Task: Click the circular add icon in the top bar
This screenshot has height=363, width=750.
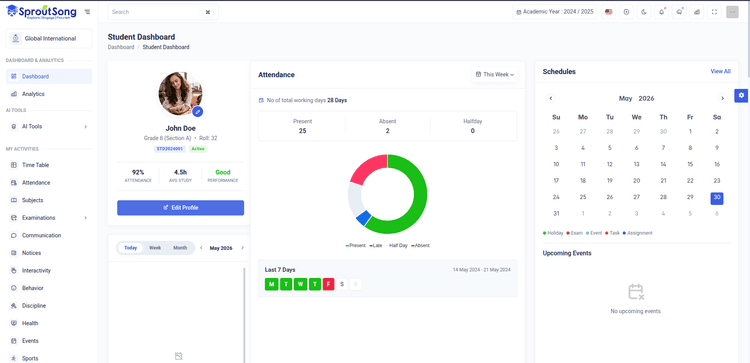Action: click(627, 12)
